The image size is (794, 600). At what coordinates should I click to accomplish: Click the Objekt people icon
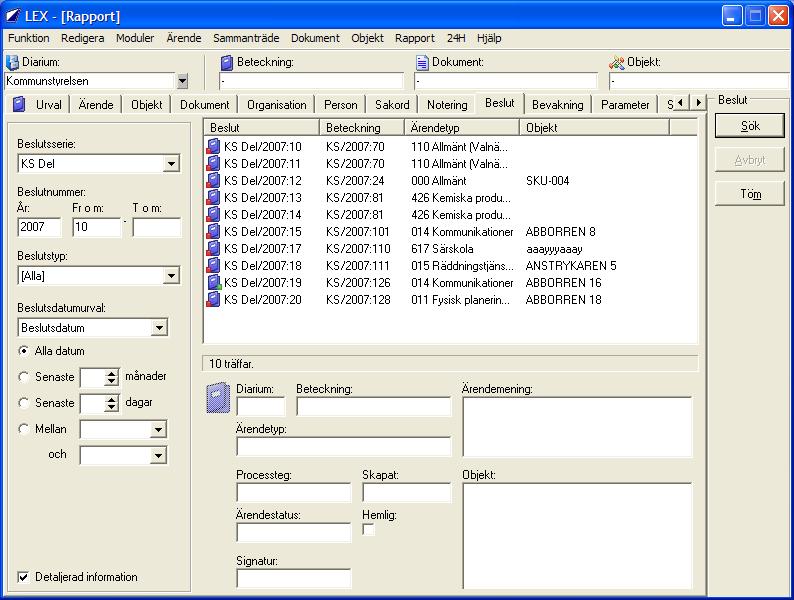tap(617, 62)
